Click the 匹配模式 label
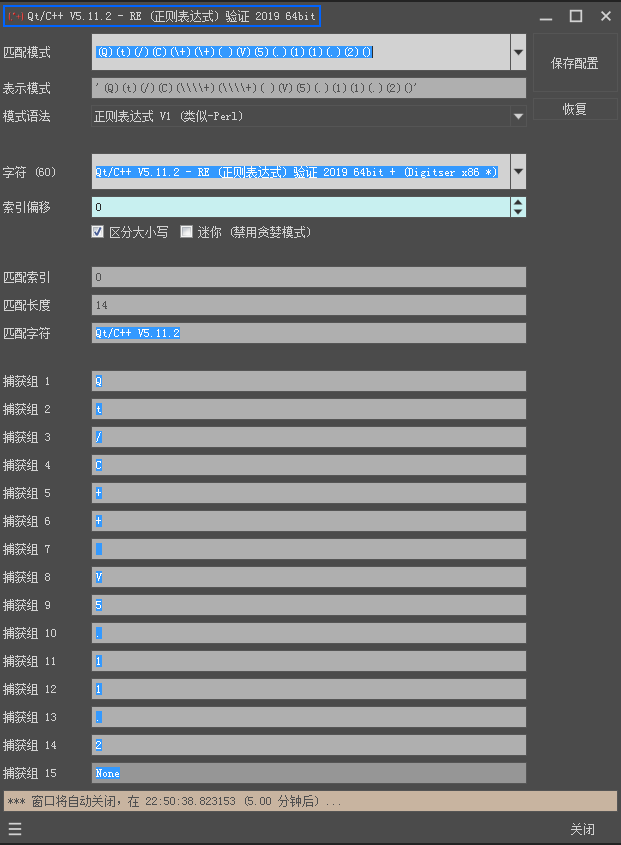The height and width of the screenshot is (845, 621). (x=27, y=52)
